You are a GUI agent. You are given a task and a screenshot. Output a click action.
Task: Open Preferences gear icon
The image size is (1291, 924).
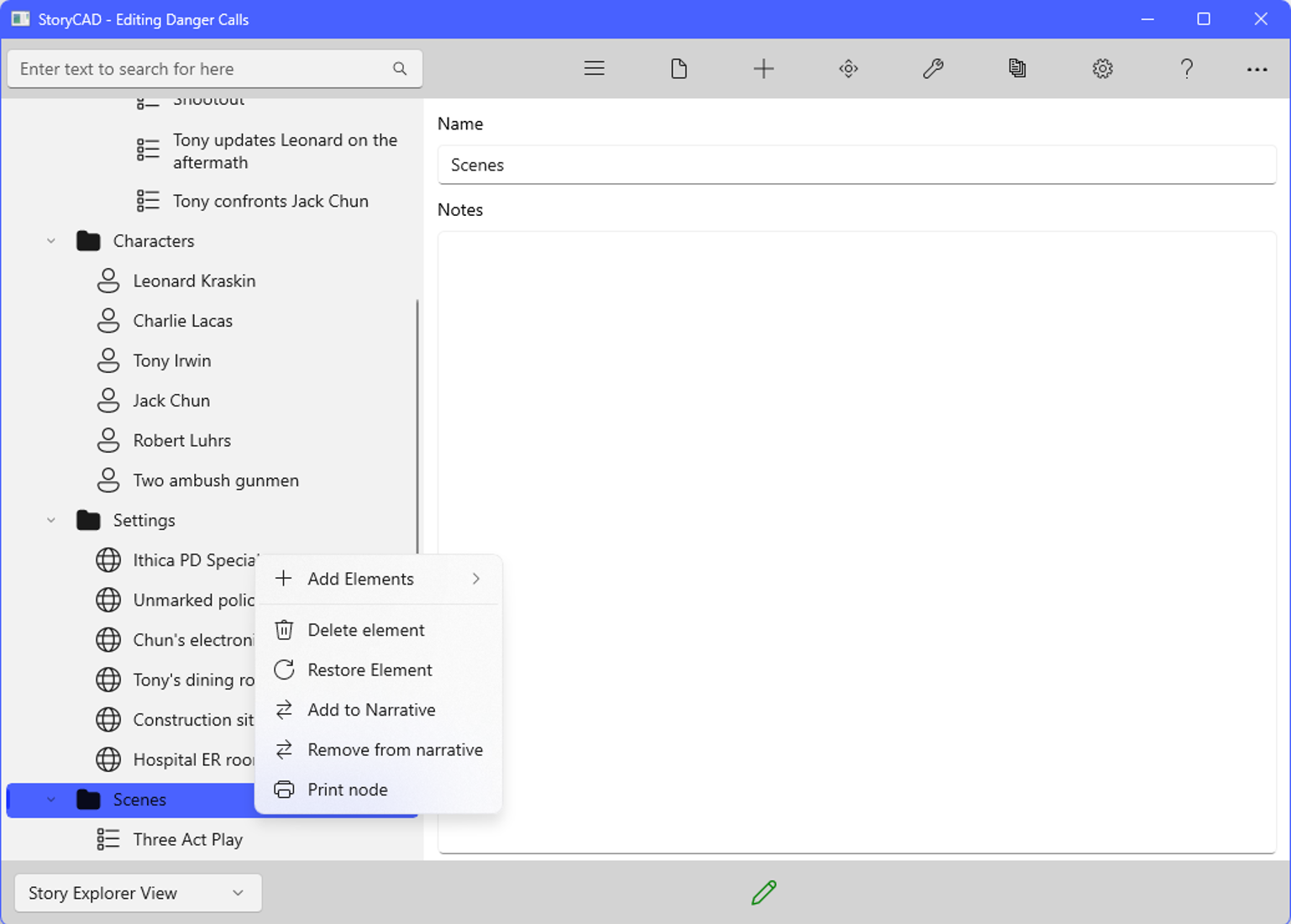point(1102,69)
